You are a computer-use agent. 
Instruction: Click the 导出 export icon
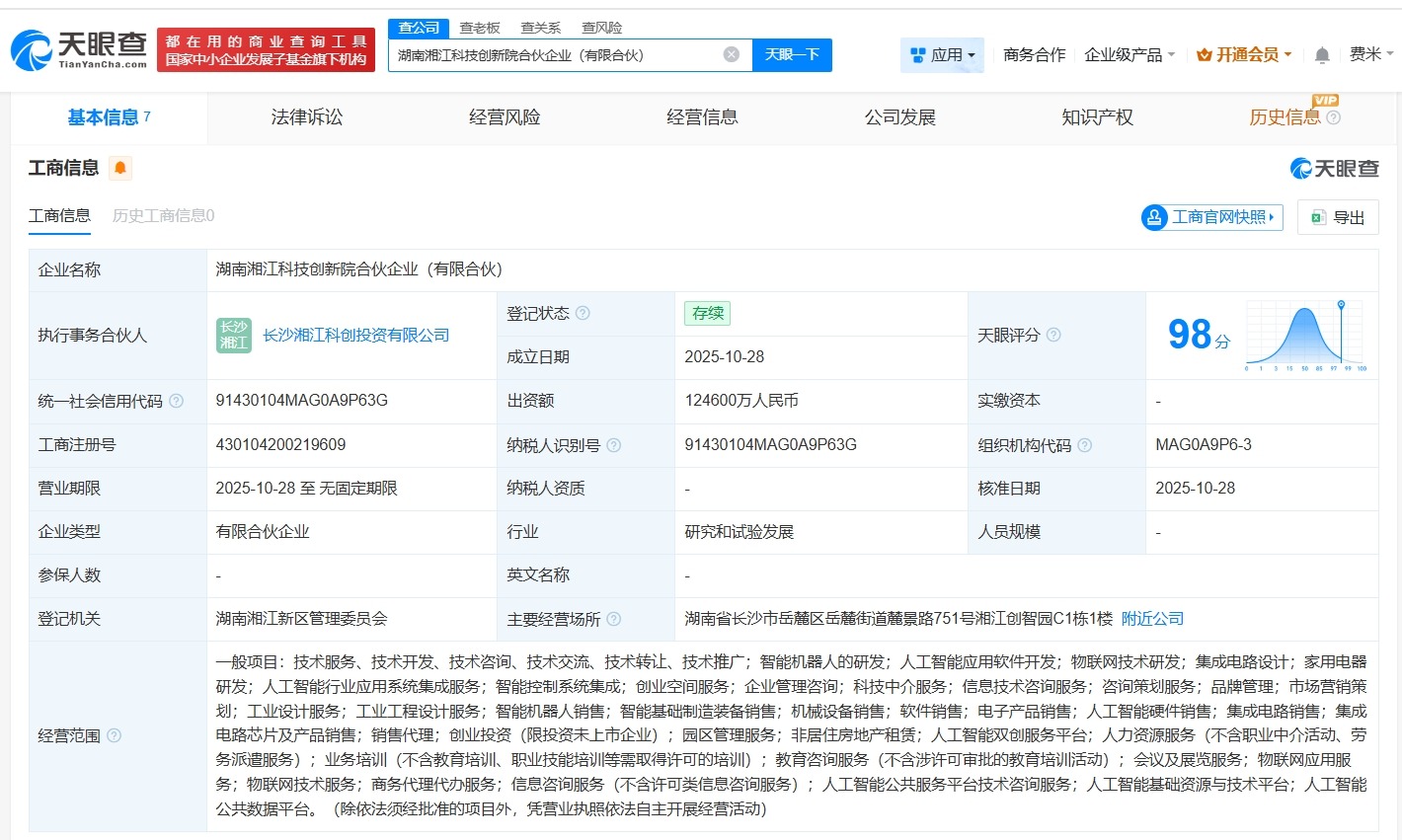tap(1317, 217)
